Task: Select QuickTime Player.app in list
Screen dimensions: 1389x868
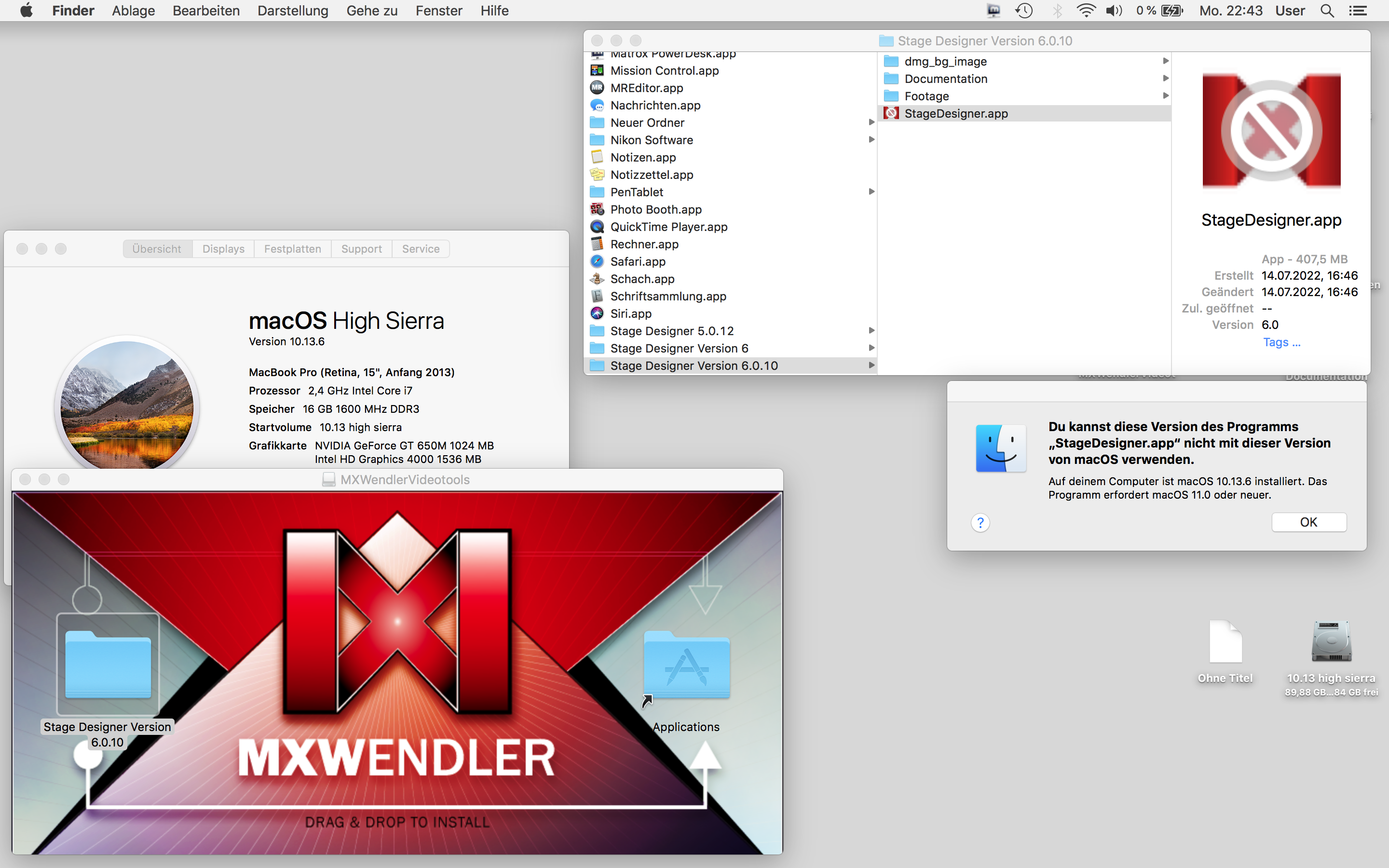Action: click(x=730, y=227)
